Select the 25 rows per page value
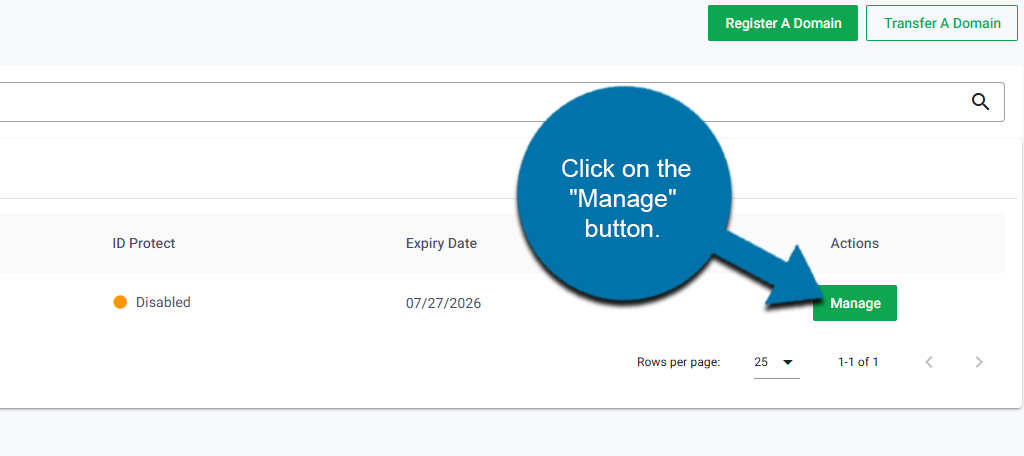Image resolution: width=1024 pixels, height=456 pixels. point(761,362)
